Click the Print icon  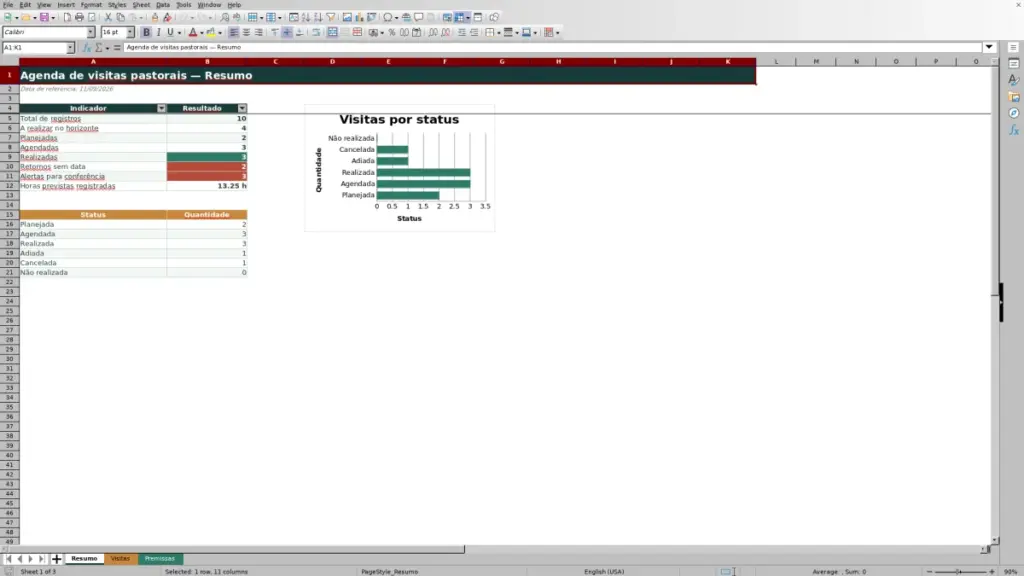79,18
